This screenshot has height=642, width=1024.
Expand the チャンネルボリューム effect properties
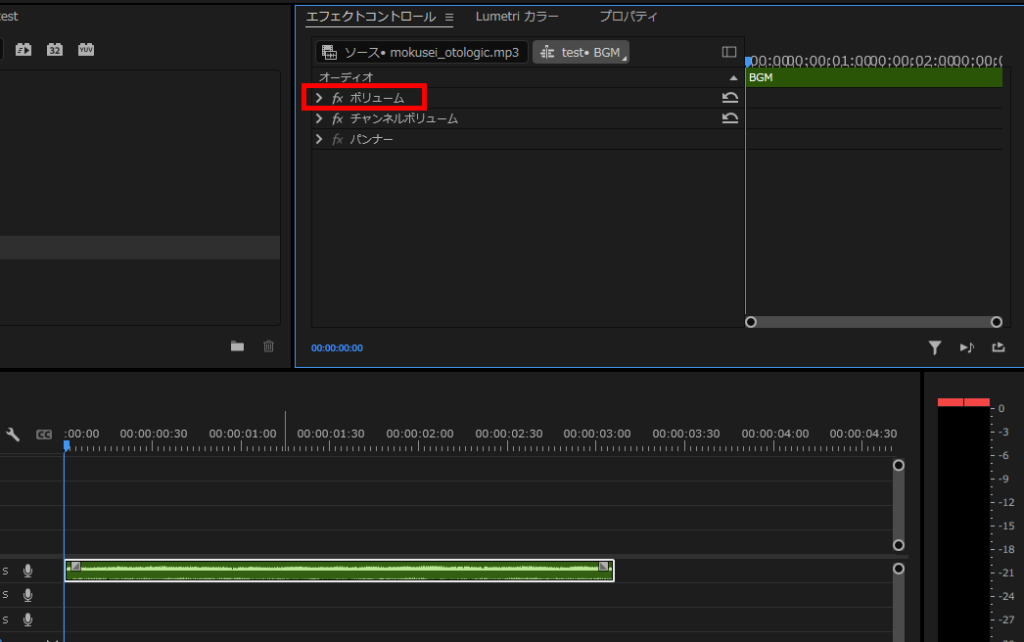pyautogui.click(x=319, y=119)
